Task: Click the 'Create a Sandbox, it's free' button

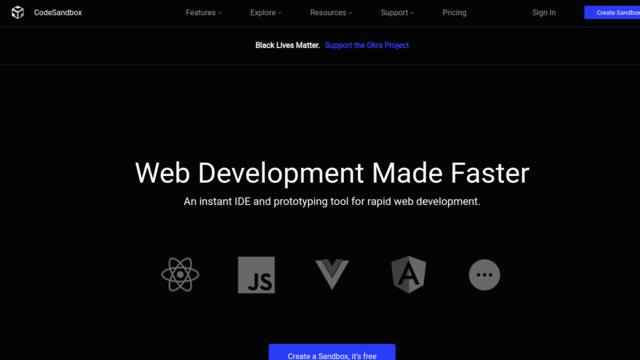Action: tap(332, 353)
